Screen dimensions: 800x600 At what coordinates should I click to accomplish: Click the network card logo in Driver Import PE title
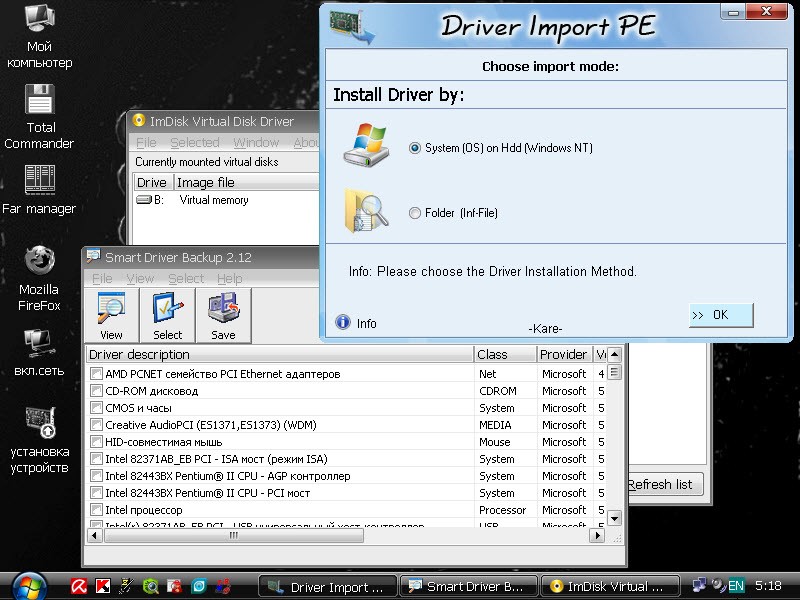click(352, 27)
